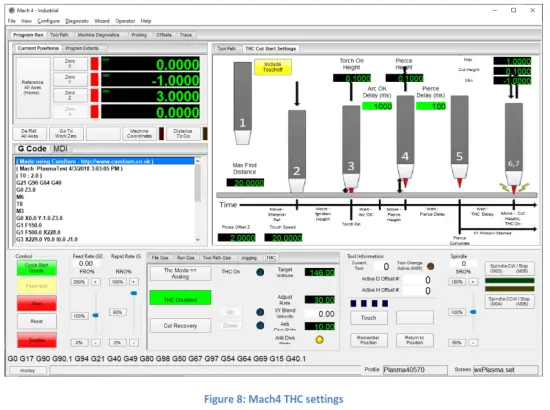Open the Configure menu
The width and height of the screenshot is (550, 410).
pyautogui.click(x=49, y=21)
